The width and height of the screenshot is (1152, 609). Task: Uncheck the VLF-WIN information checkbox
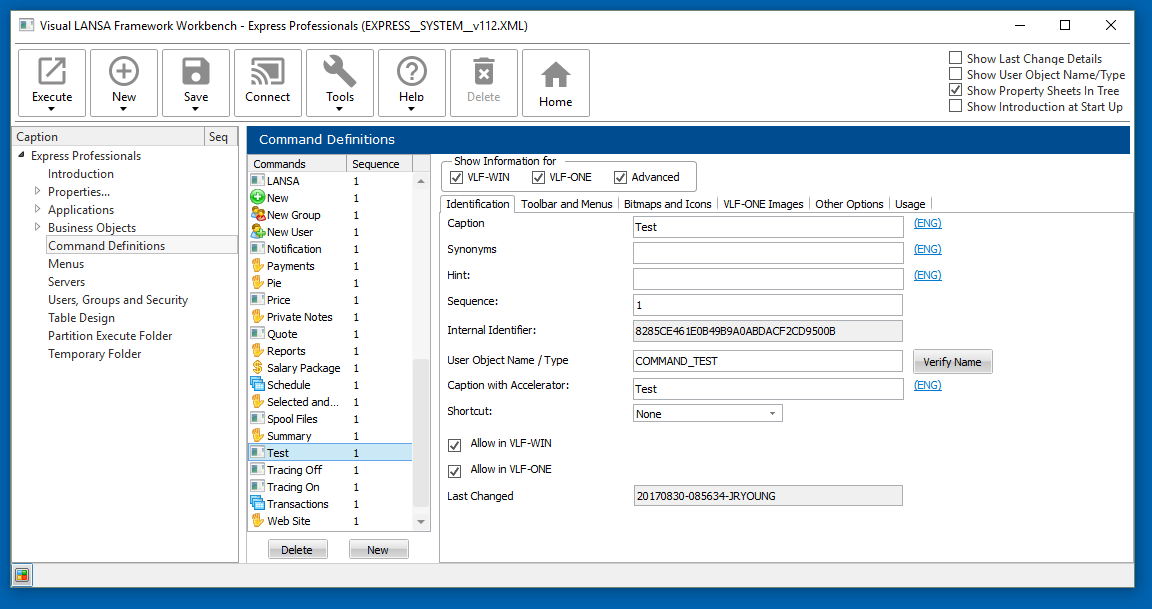tap(456, 177)
